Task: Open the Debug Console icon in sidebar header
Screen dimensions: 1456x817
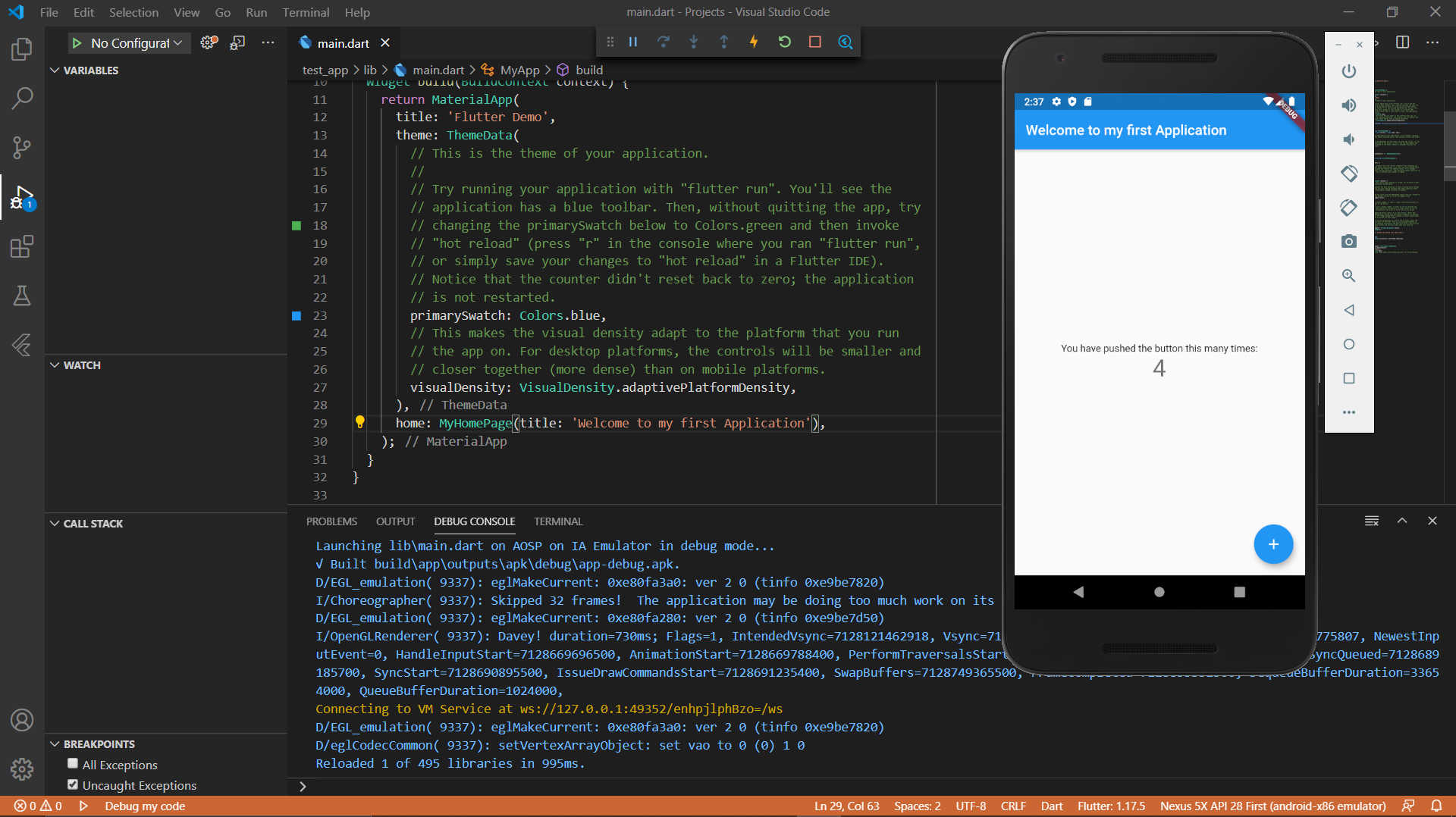Action: pos(237,42)
